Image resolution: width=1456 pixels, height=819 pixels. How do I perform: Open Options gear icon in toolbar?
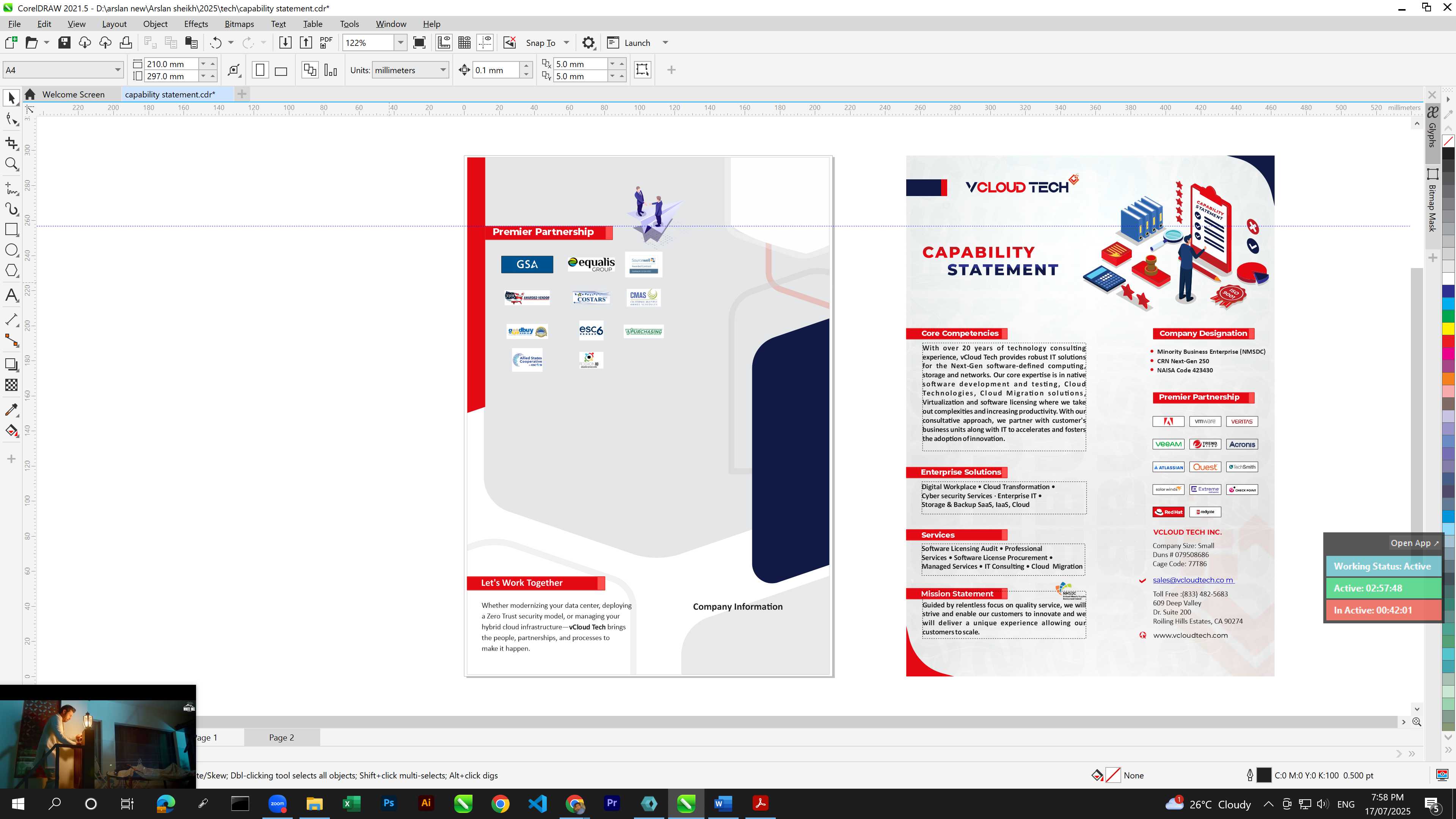point(588,42)
